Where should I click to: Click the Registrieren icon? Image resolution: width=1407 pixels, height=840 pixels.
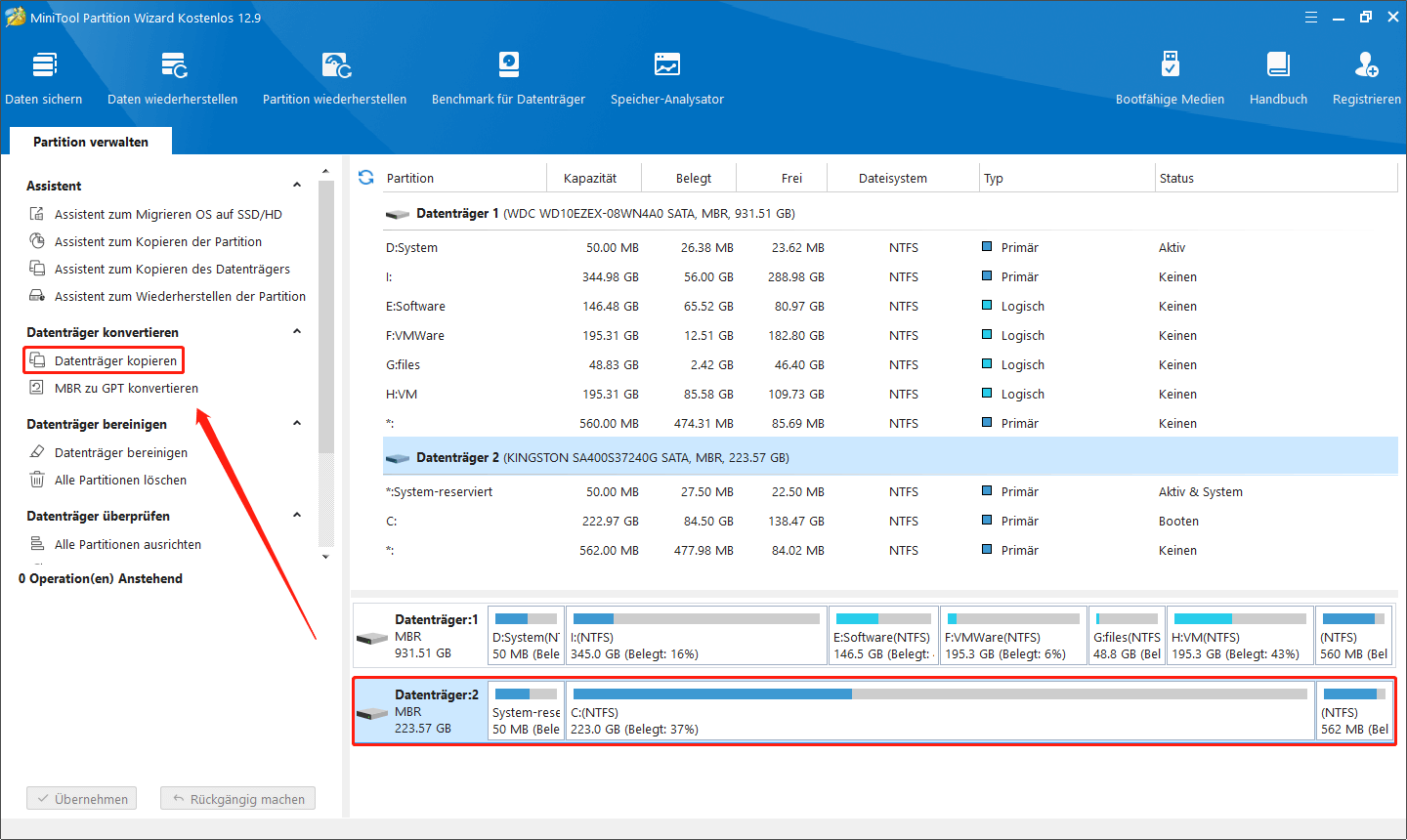point(1366,65)
